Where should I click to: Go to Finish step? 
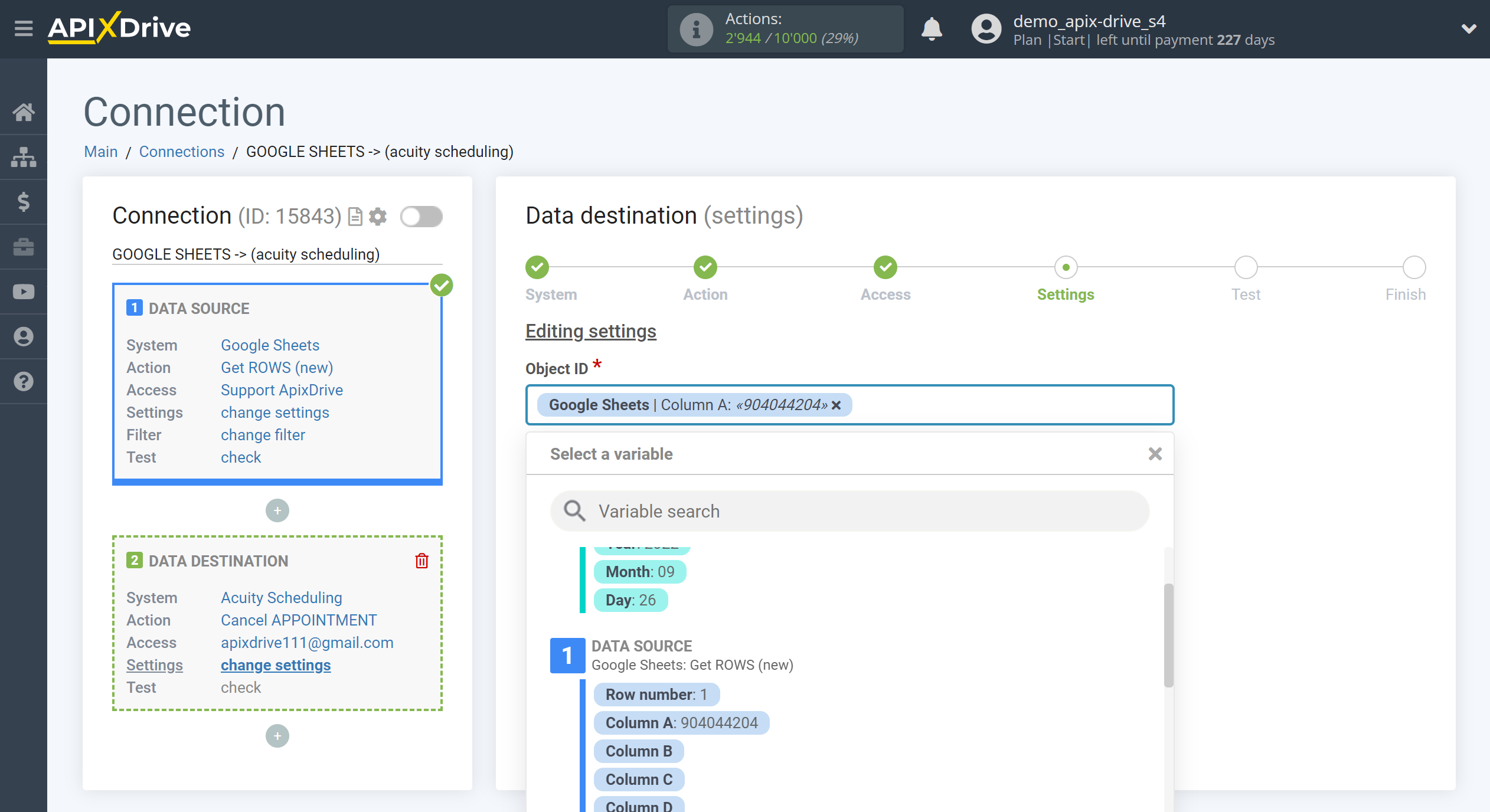click(x=1414, y=267)
